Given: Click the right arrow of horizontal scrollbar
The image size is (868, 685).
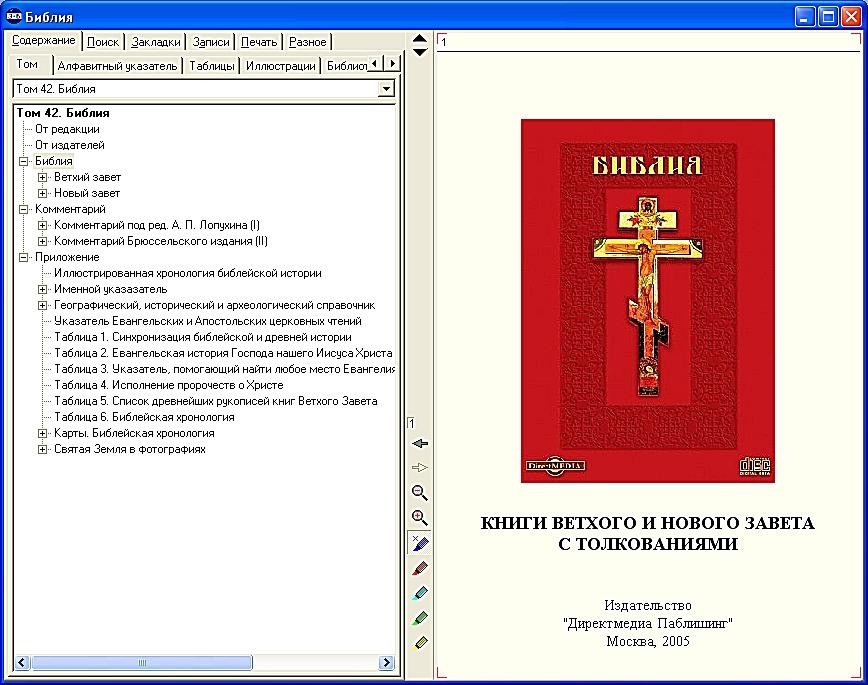Looking at the screenshot, I should (386, 662).
